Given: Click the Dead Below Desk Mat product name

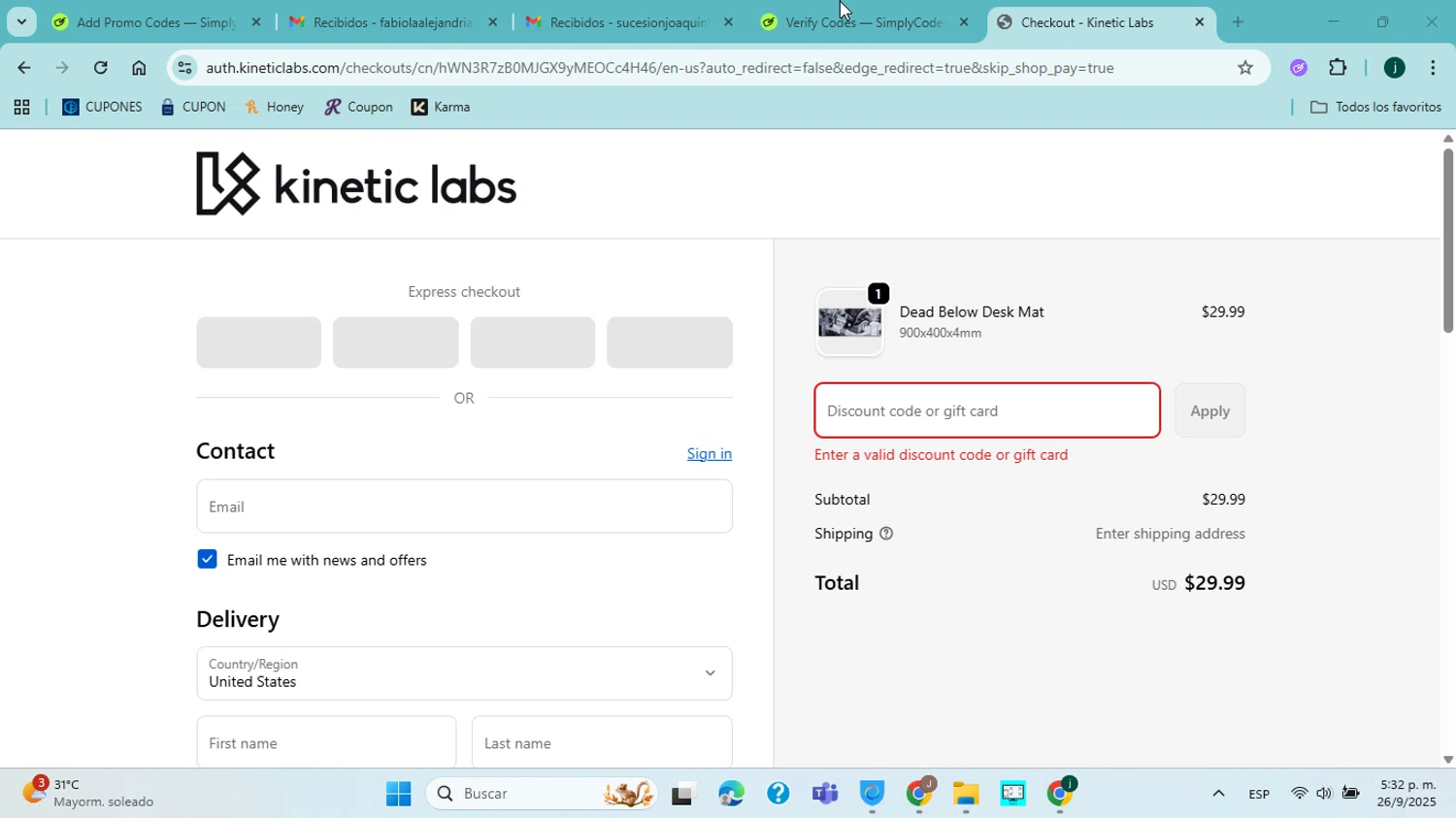Looking at the screenshot, I should pyautogui.click(x=972, y=311).
